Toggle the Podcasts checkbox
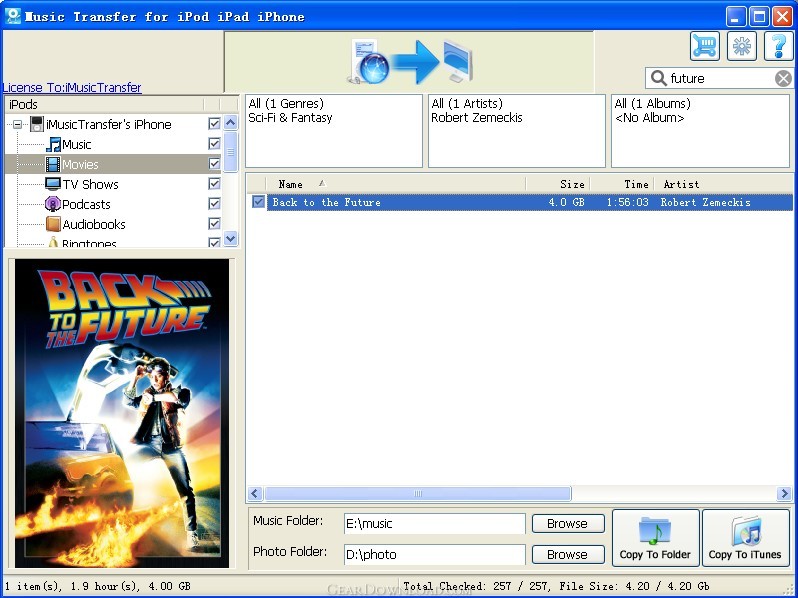Viewport: 798px width, 598px height. (214, 204)
